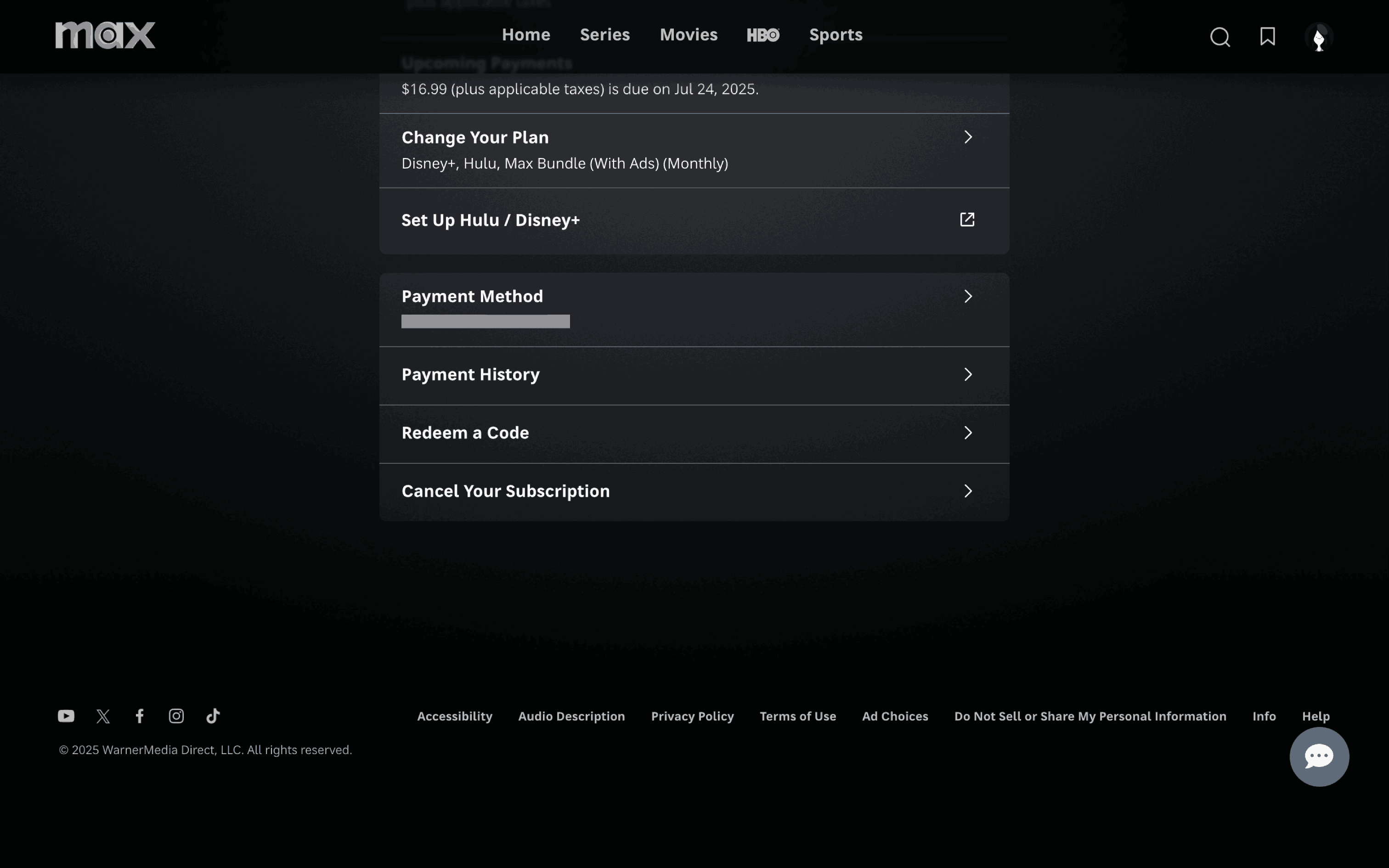This screenshot has width=1389, height=868.
Task: Open the Instagram social icon
Action: [176, 716]
